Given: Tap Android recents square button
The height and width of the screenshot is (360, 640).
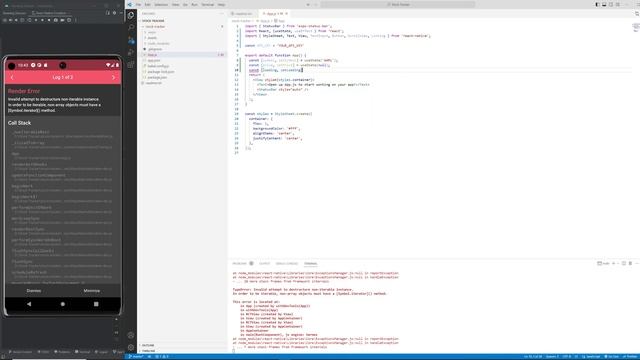Looking at the screenshot, I should pyautogui.click(x=96, y=304).
